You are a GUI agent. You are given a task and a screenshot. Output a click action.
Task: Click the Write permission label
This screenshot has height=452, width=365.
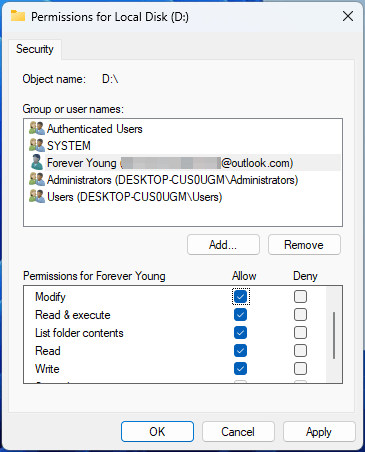(47, 369)
